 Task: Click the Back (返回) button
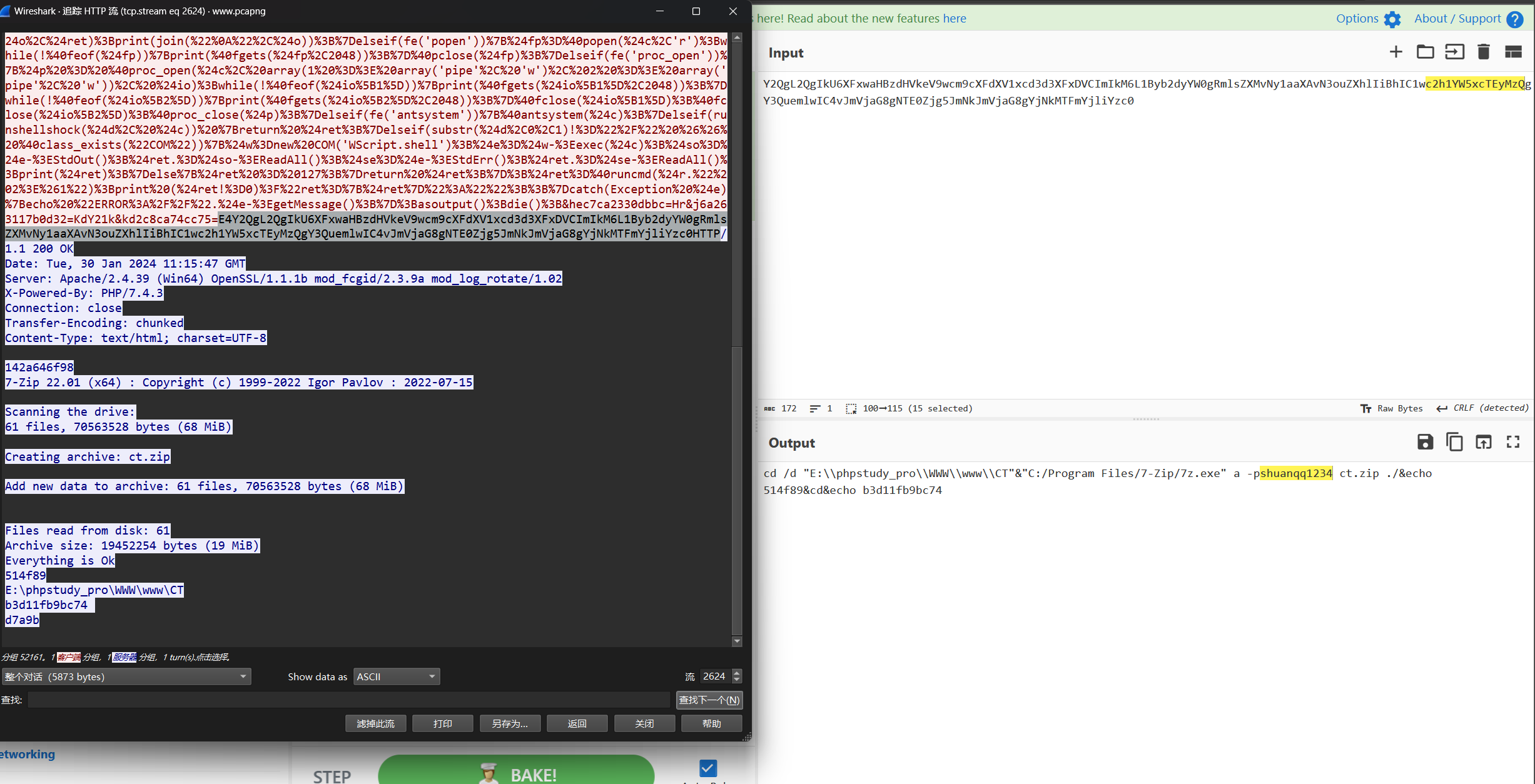(577, 723)
